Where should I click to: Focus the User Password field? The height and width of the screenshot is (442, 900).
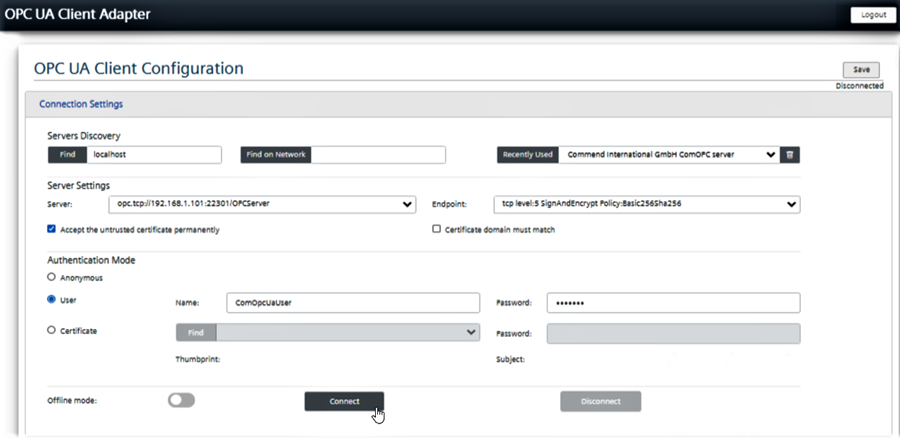[673, 302]
